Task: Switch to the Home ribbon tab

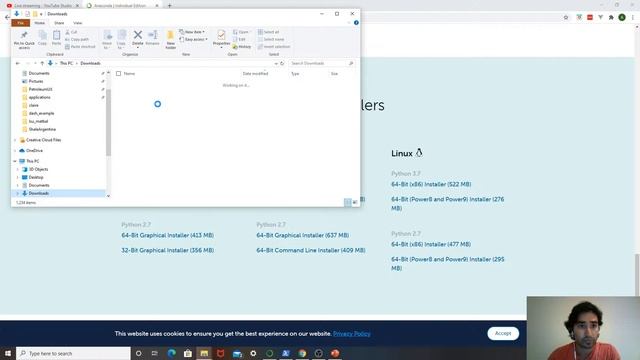Action: click(40, 23)
